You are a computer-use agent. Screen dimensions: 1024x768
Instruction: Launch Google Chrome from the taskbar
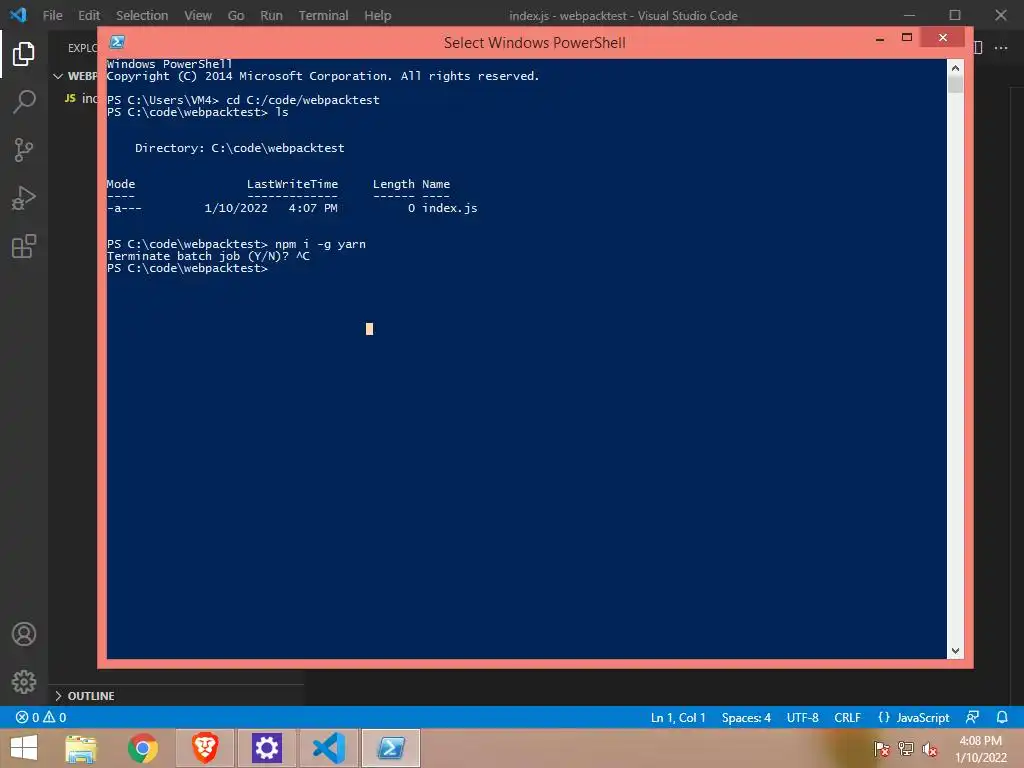142,748
